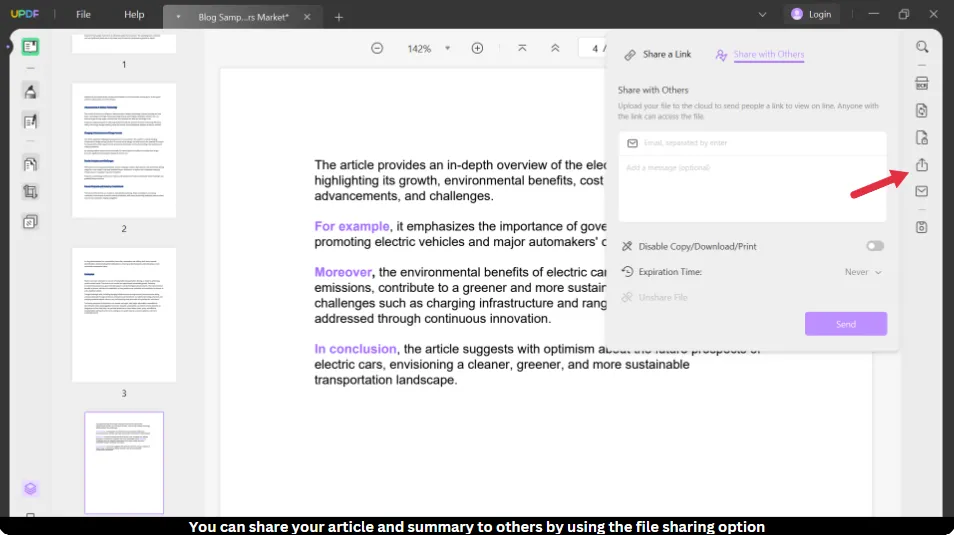Open the Protect PDF lock icon
954x535 pixels.
[x=922, y=138]
